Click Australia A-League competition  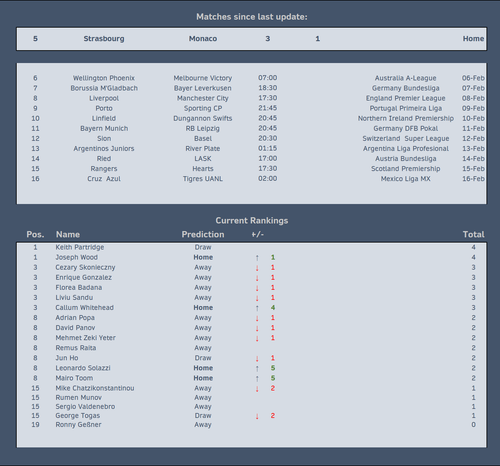(405, 78)
